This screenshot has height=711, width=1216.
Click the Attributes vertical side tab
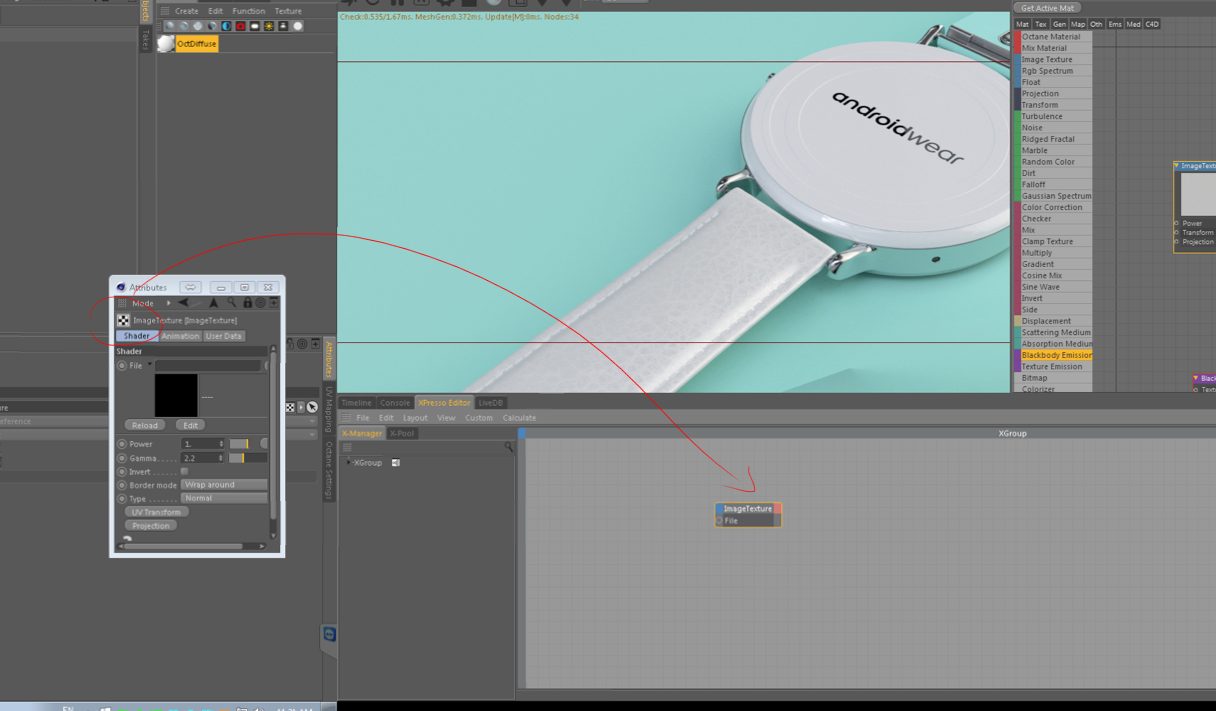(x=329, y=358)
